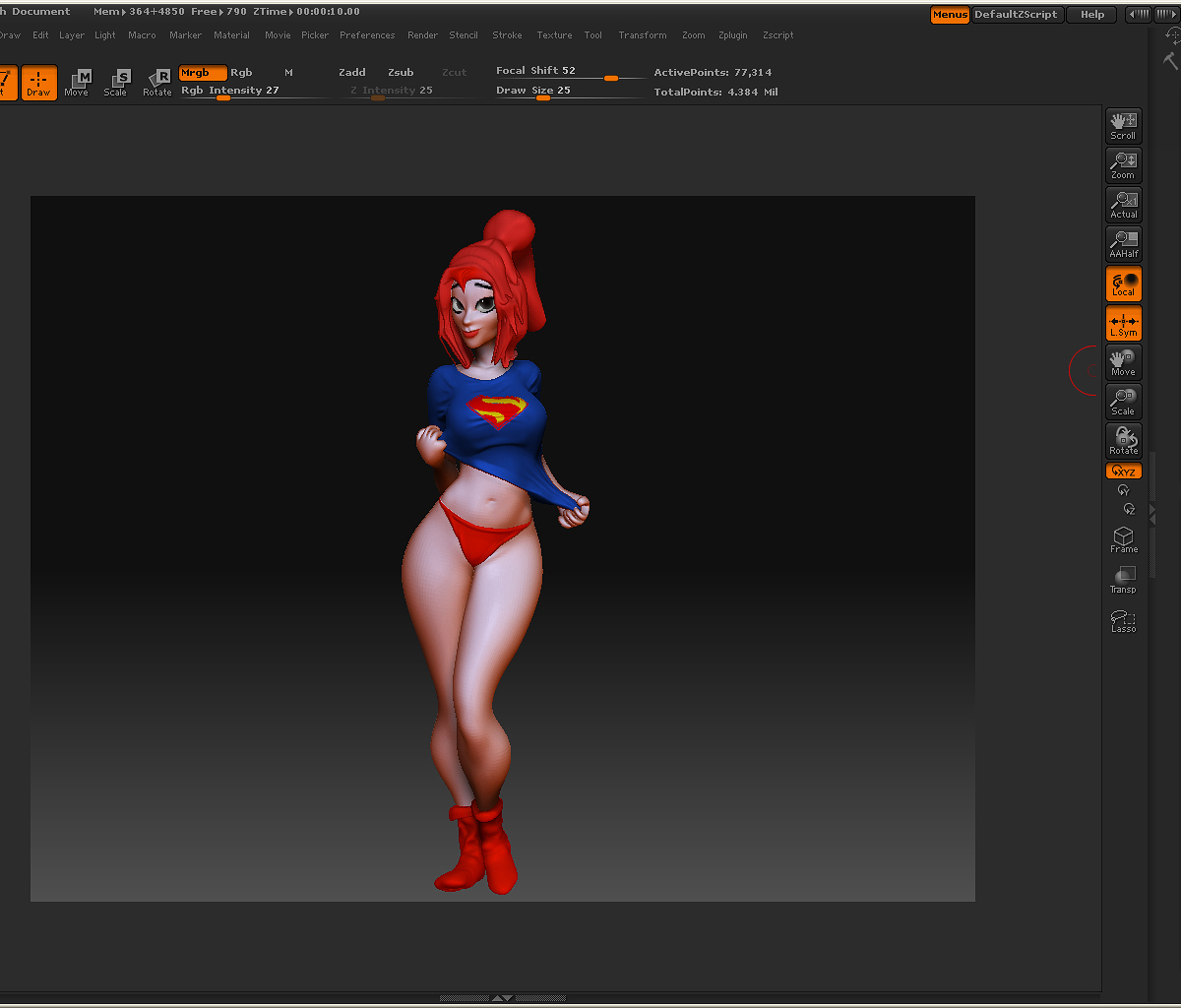Open the Texture menu
1181x1008 pixels.
(554, 35)
